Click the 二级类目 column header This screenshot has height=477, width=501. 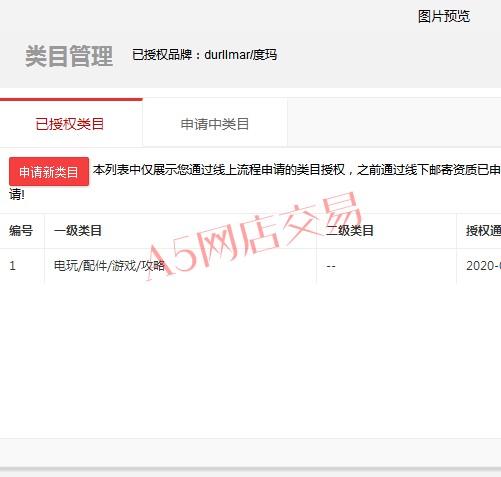(x=350, y=231)
